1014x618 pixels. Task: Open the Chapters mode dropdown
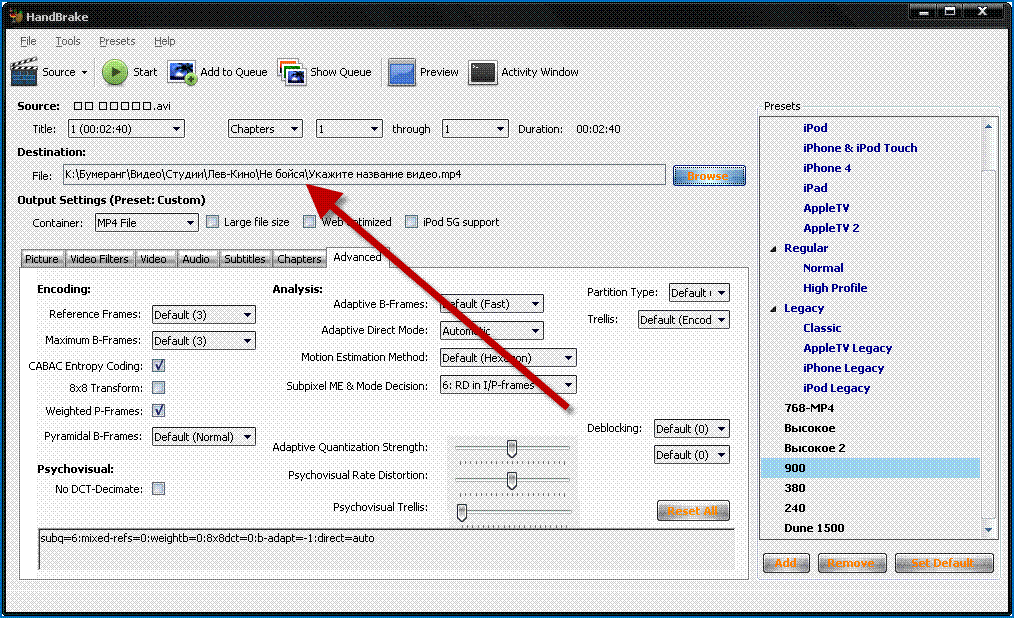click(265, 129)
